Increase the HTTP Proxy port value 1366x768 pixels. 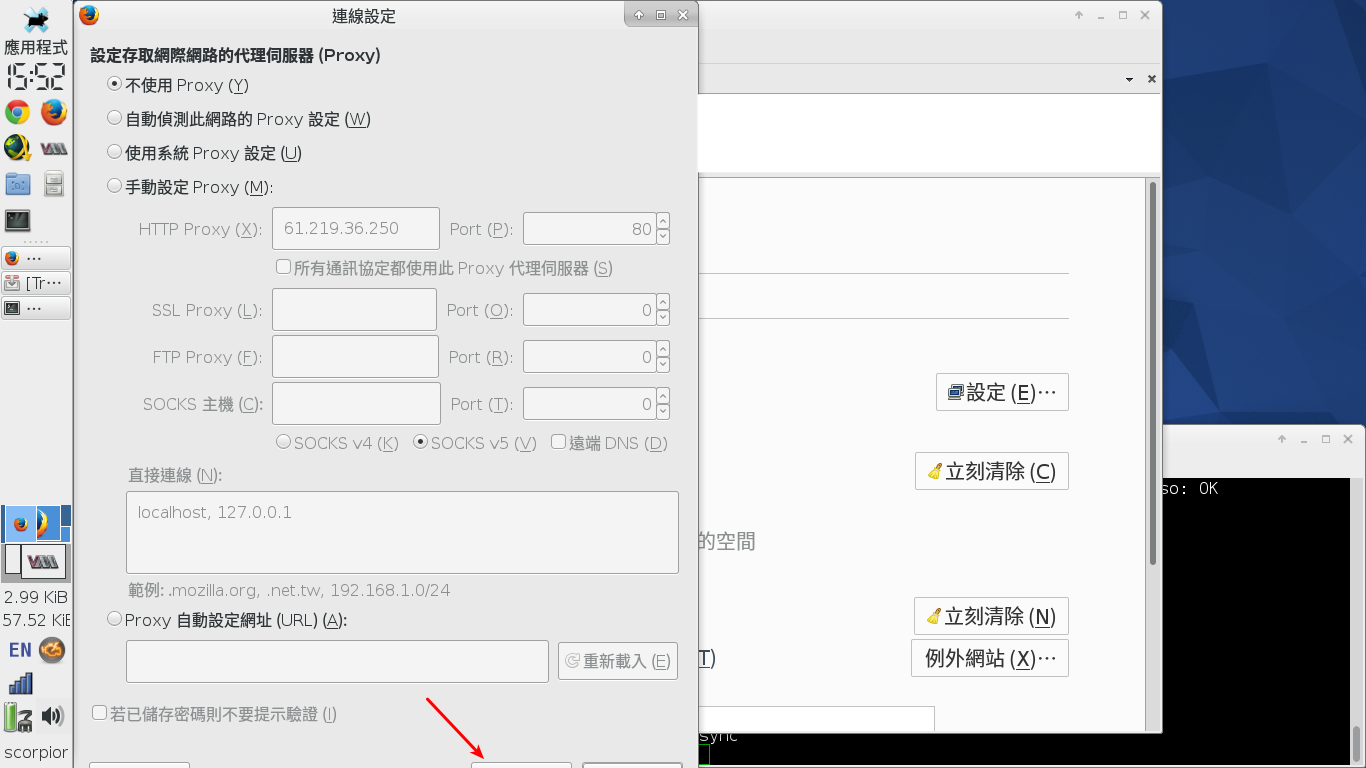pos(663,221)
